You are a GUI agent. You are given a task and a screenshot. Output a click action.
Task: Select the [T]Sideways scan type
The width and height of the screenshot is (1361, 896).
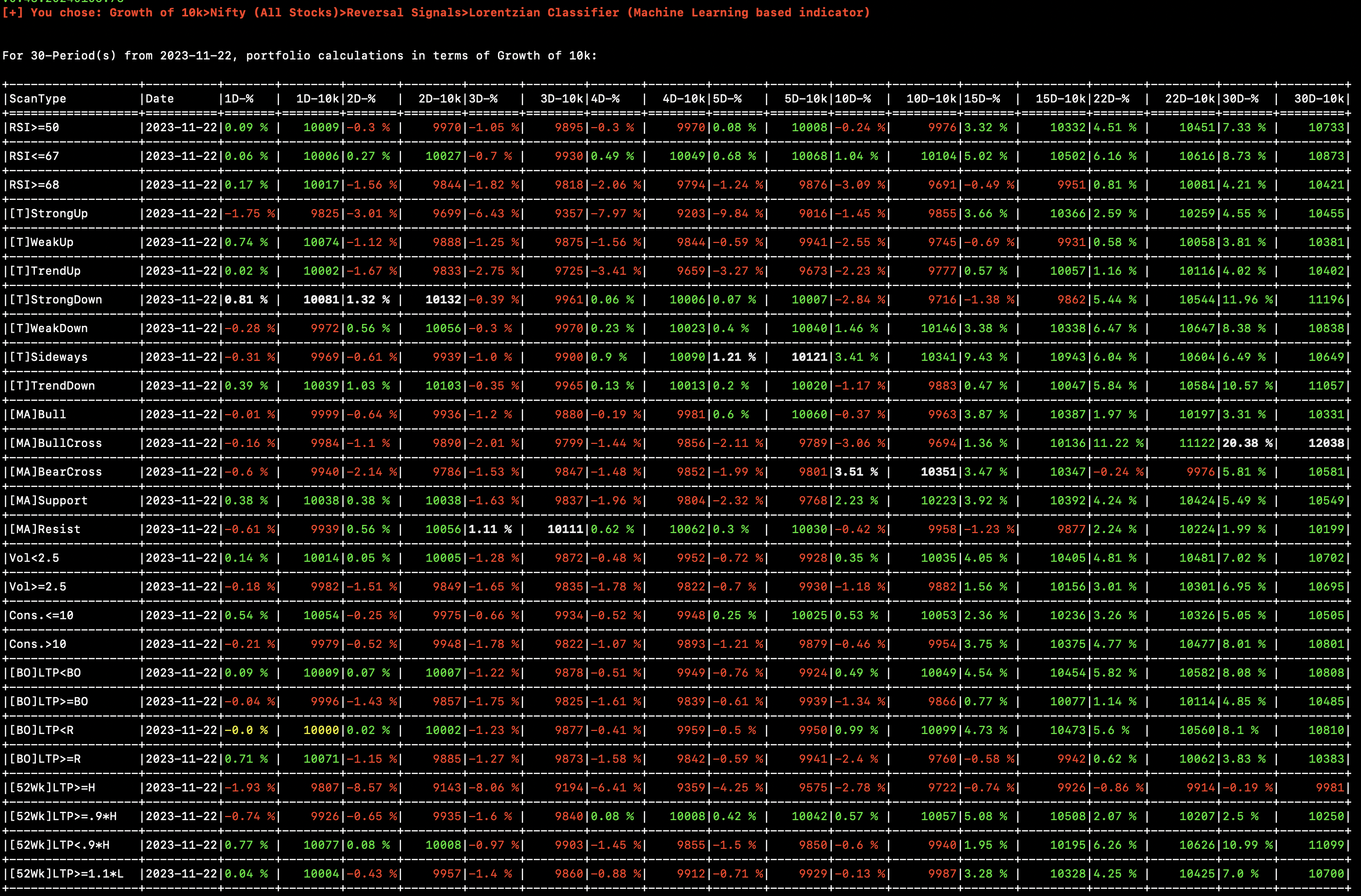49,357
